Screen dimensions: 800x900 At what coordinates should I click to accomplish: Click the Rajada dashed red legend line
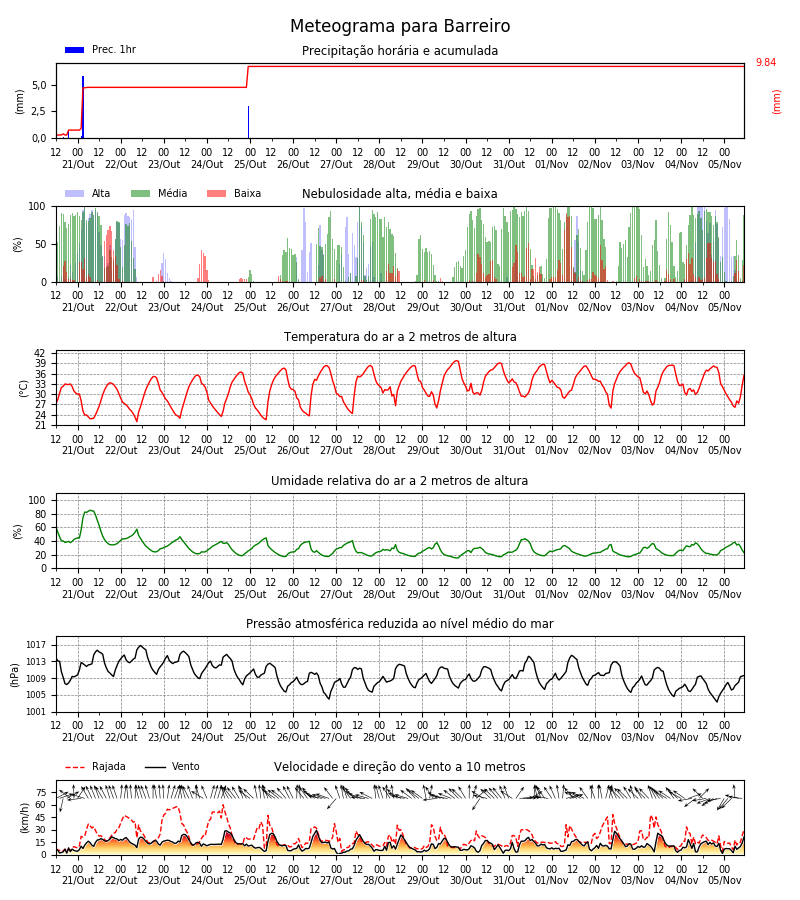point(75,767)
